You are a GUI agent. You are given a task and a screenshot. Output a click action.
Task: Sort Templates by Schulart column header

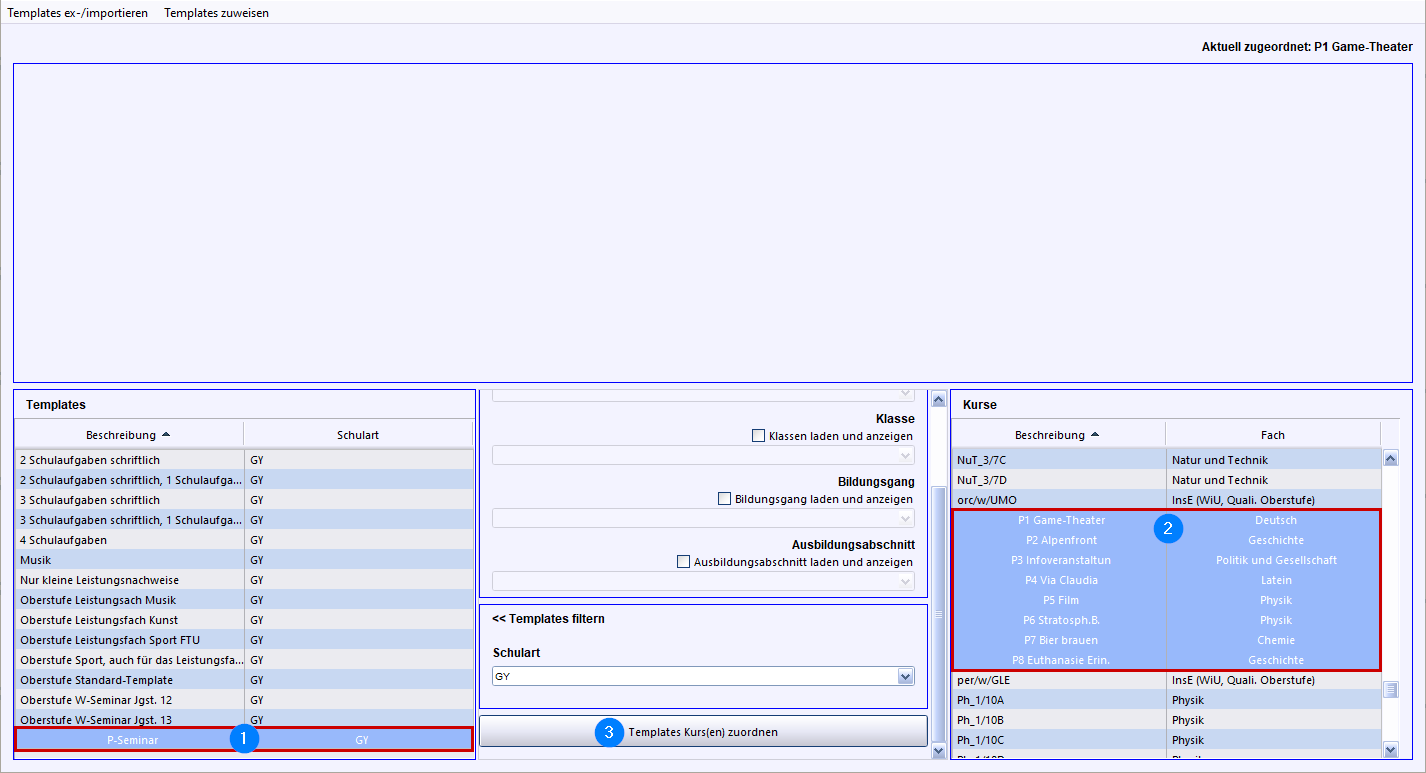pyautogui.click(x=358, y=435)
